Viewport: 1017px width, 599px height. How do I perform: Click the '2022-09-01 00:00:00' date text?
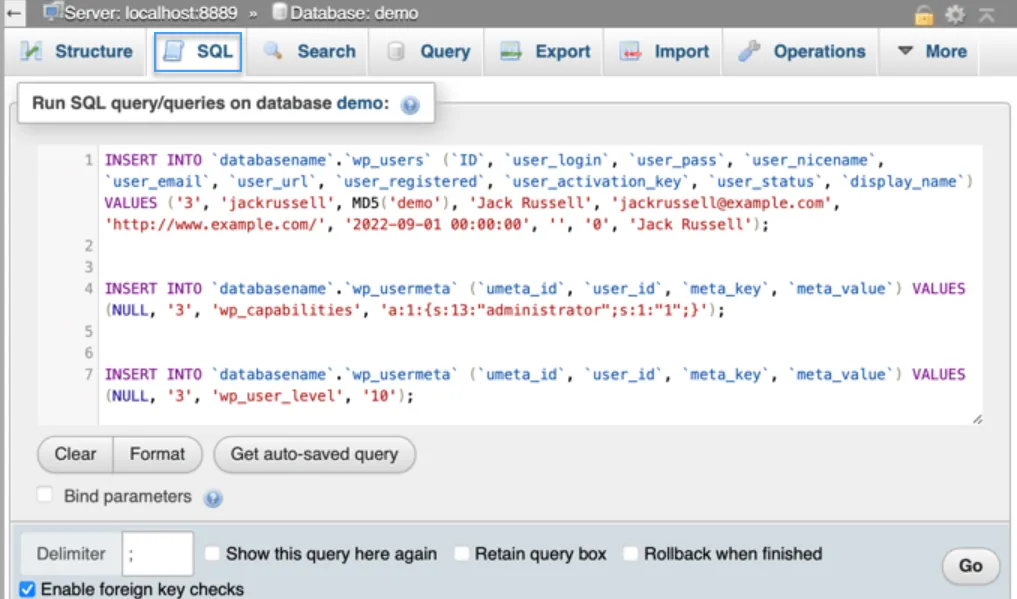pyautogui.click(x=437, y=224)
